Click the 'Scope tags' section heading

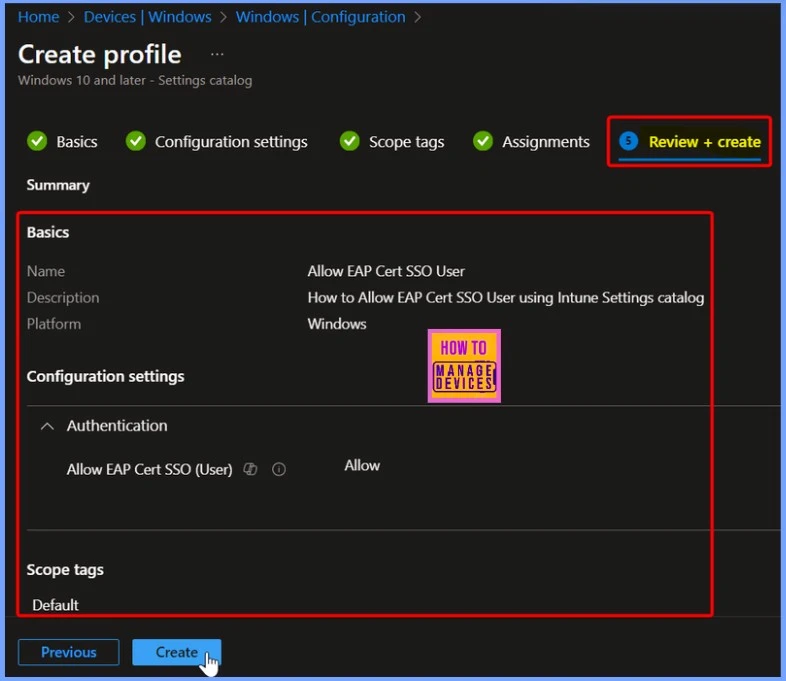[65, 570]
